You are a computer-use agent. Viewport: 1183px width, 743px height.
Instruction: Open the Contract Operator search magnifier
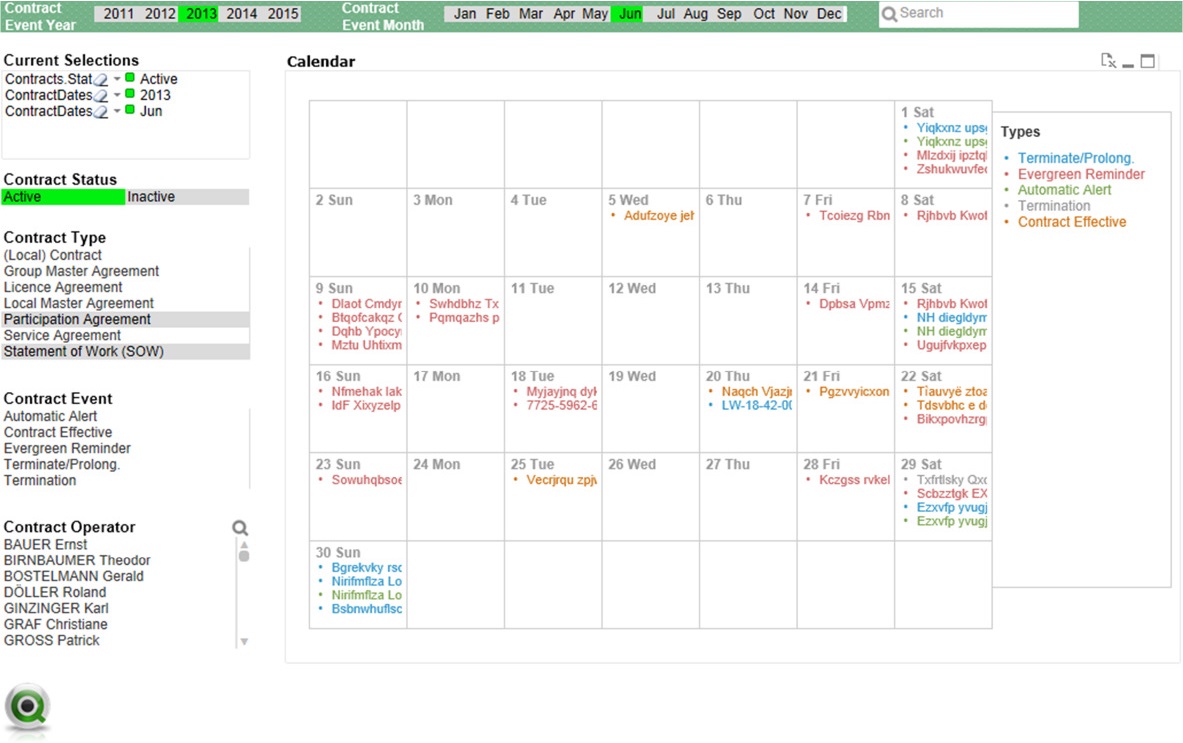(x=240, y=528)
